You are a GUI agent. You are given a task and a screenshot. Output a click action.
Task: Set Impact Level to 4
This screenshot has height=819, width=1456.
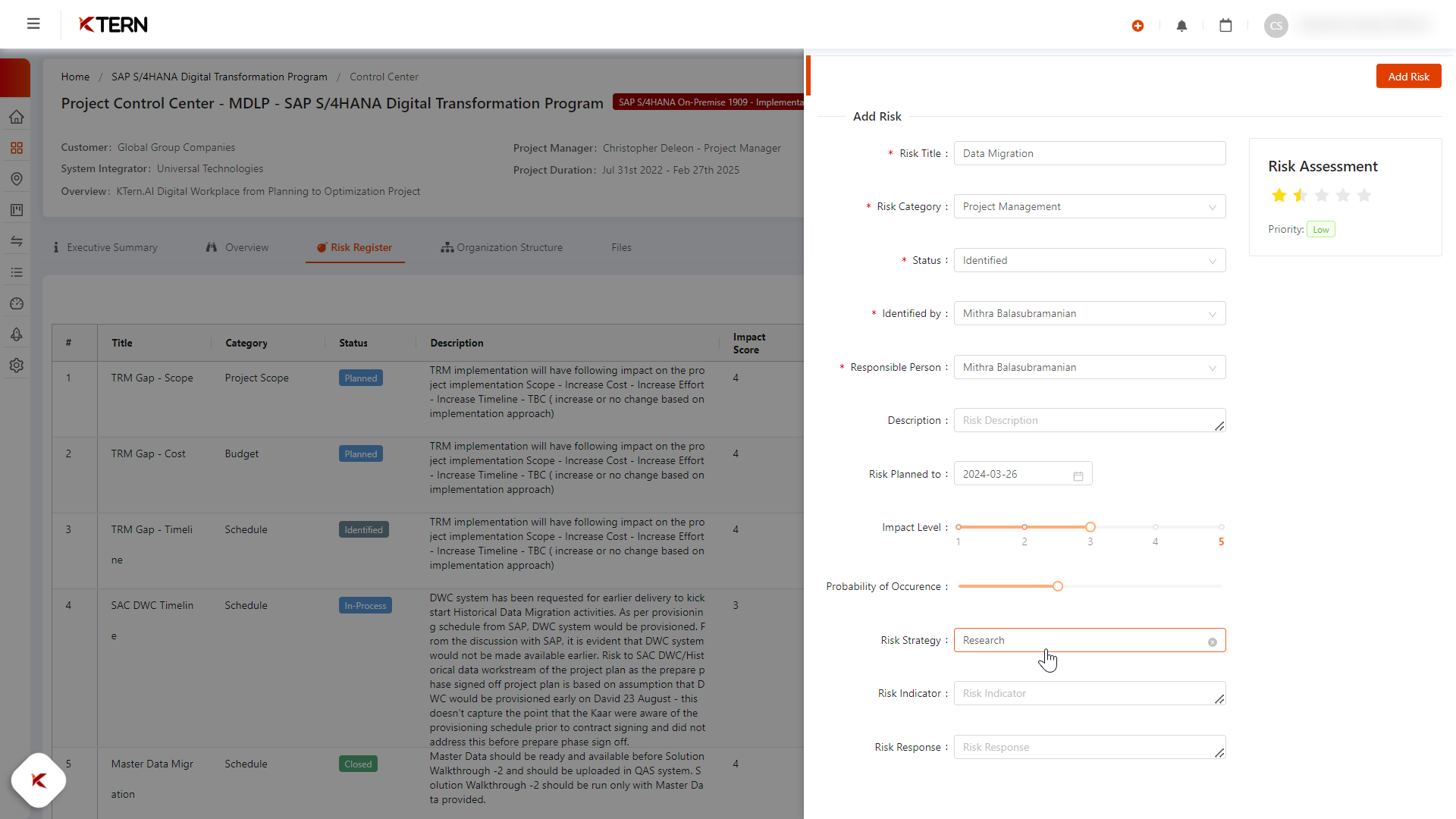point(1155,528)
